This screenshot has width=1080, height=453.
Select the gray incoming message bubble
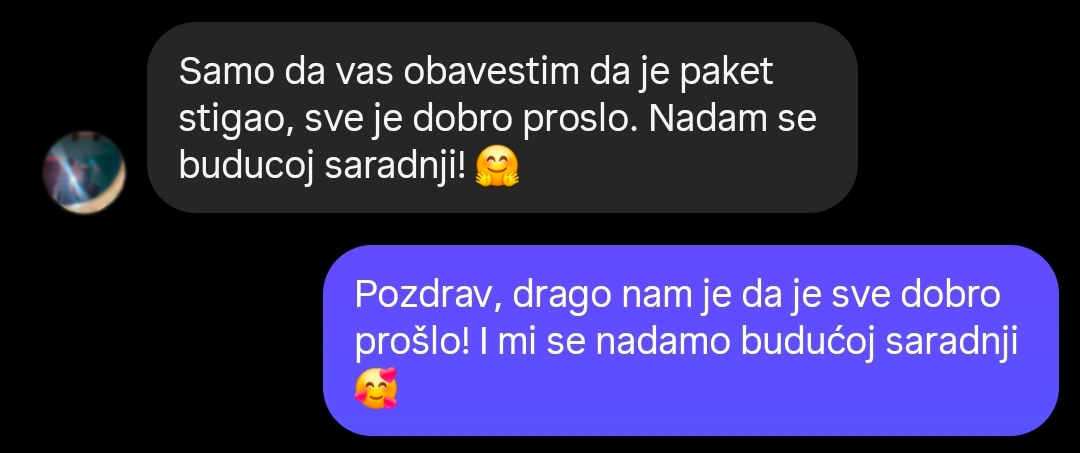tap(502, 117)
